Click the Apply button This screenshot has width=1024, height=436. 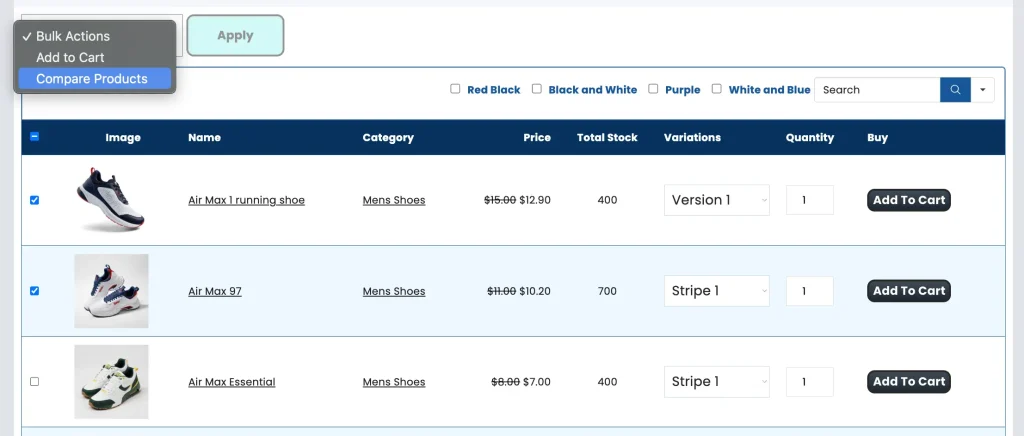tap(235, 35)
